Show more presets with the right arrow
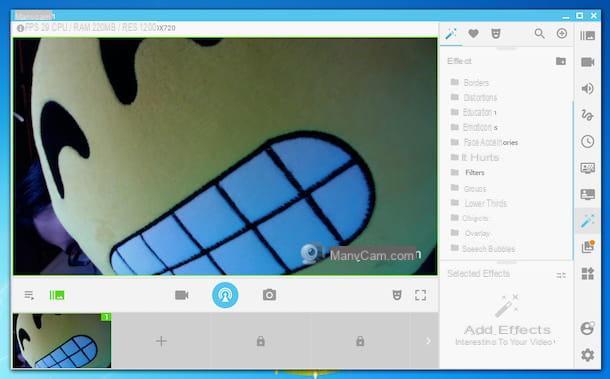The image size is (610, 379). 428,341
